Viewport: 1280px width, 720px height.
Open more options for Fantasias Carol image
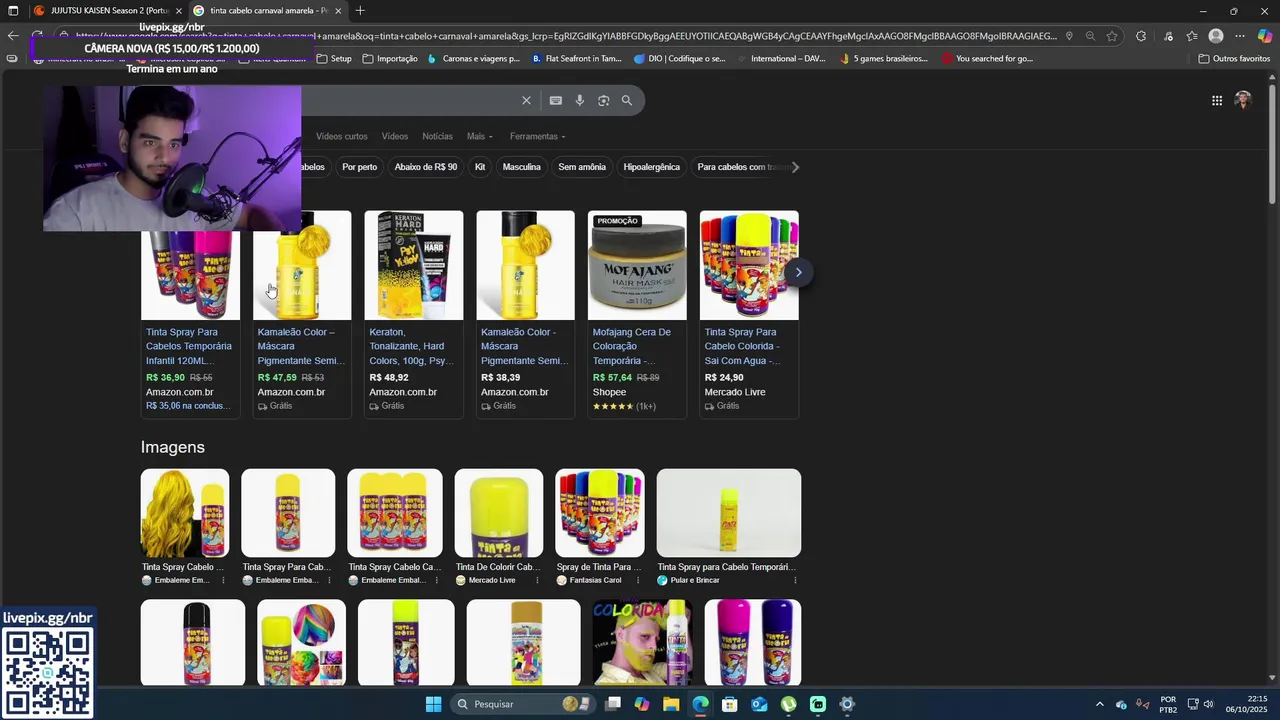639,580
